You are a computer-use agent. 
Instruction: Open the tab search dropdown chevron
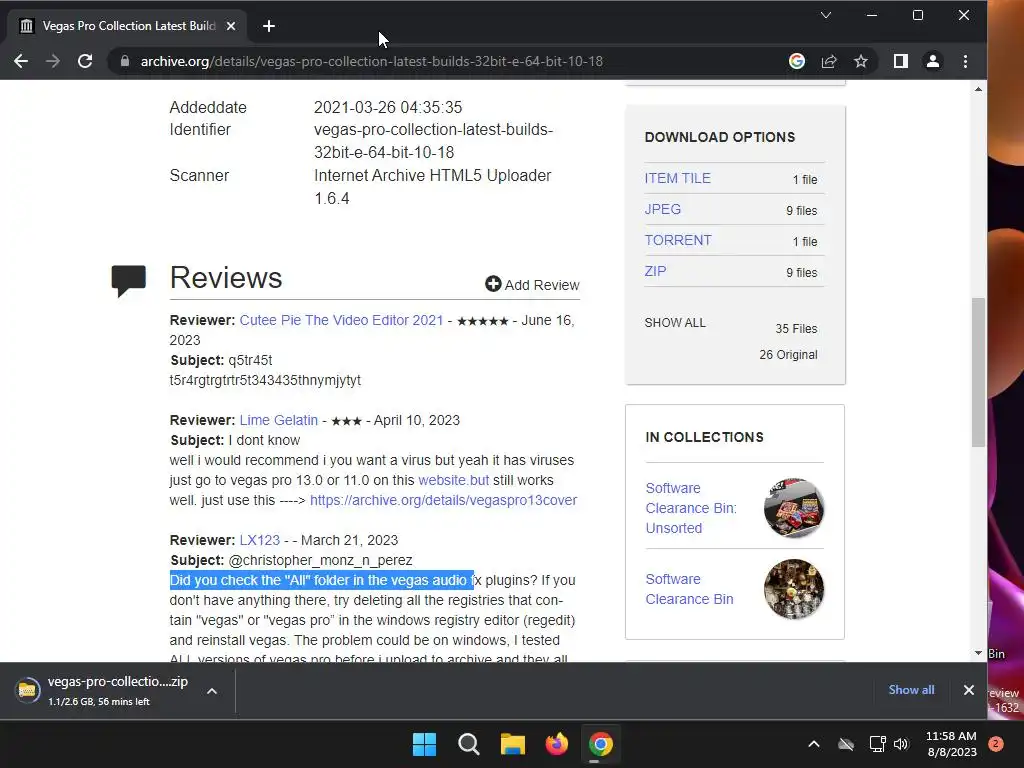tap(825, 15)
